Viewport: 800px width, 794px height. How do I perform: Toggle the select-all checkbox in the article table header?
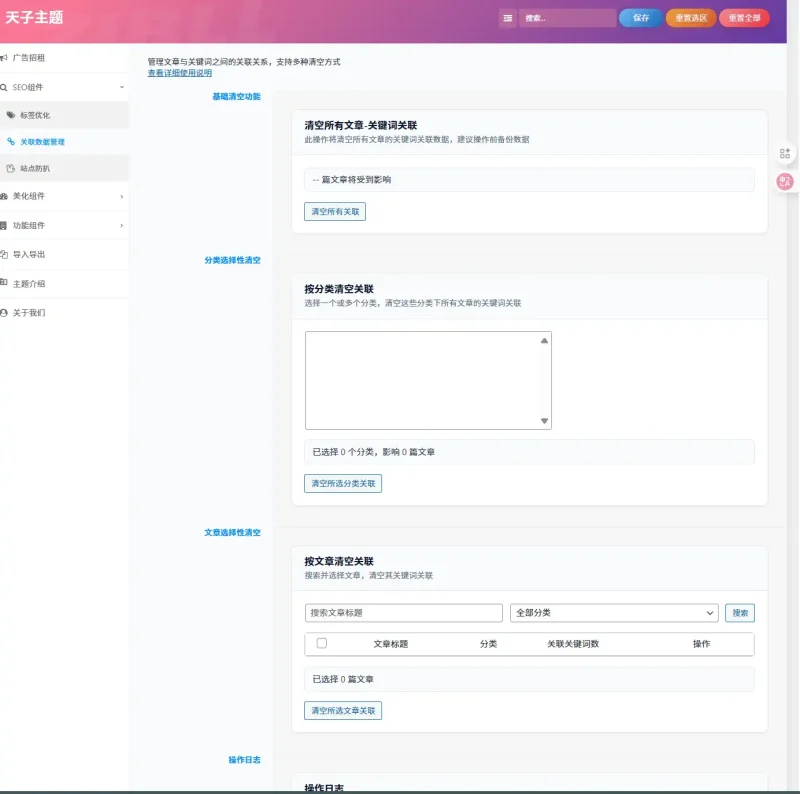(321, 643)
